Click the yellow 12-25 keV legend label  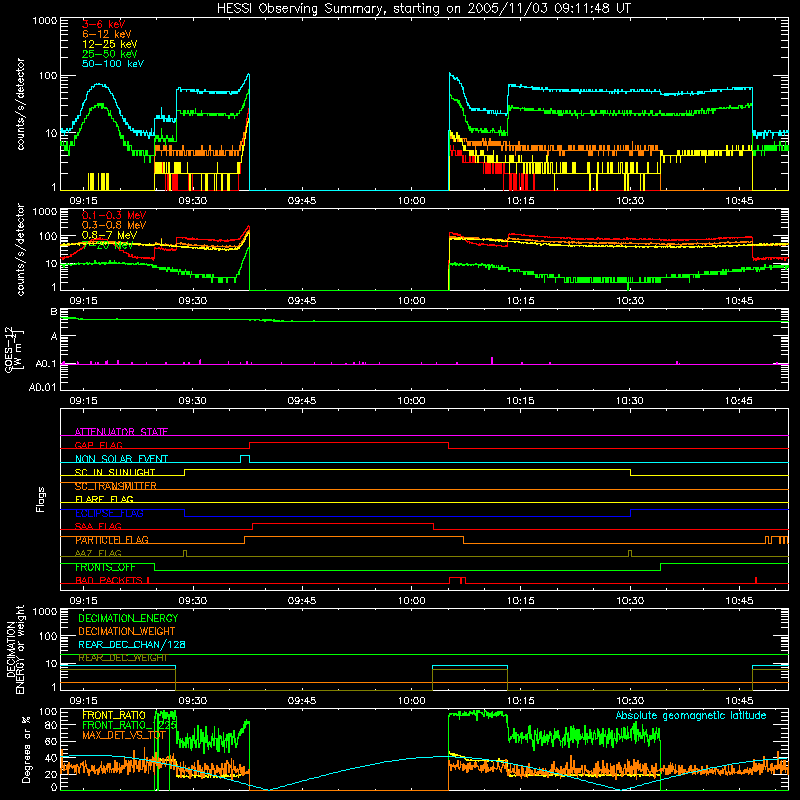pyautogui.click(x=110, y=44)
